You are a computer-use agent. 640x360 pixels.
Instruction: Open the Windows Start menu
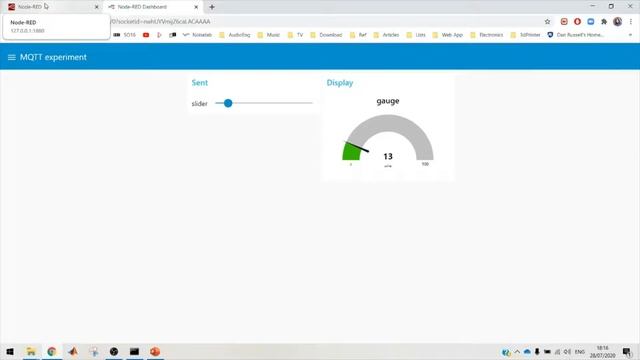(x=10, y=351)
